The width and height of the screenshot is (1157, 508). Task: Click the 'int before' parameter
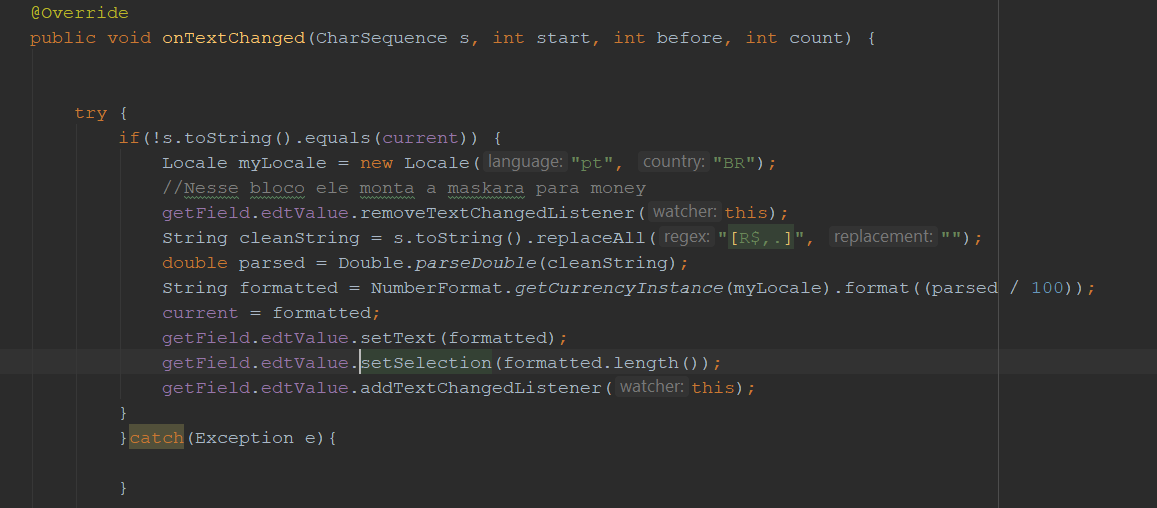click(x=669, y=38)
